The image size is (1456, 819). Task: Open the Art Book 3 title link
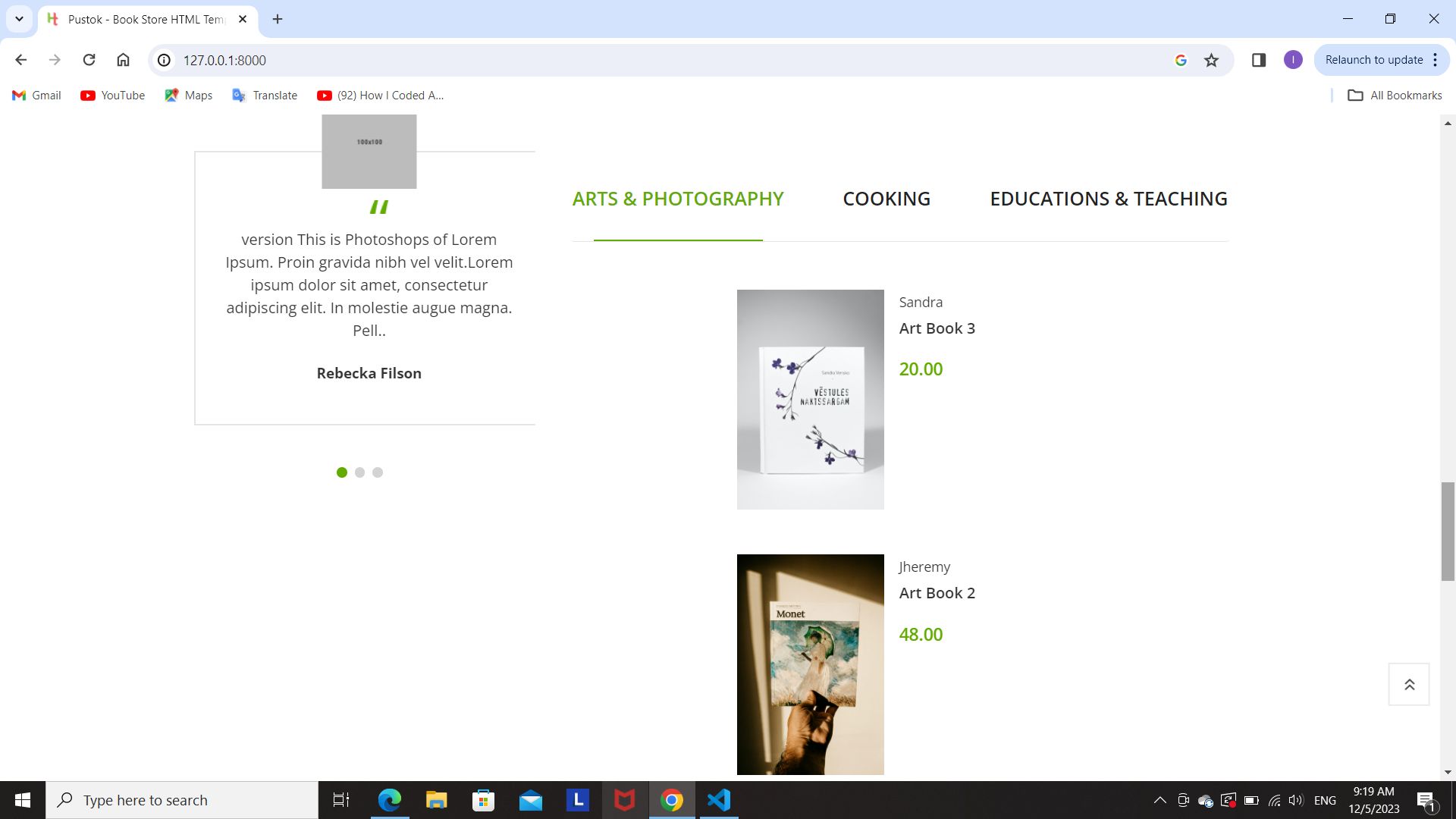tap(937, 328)
